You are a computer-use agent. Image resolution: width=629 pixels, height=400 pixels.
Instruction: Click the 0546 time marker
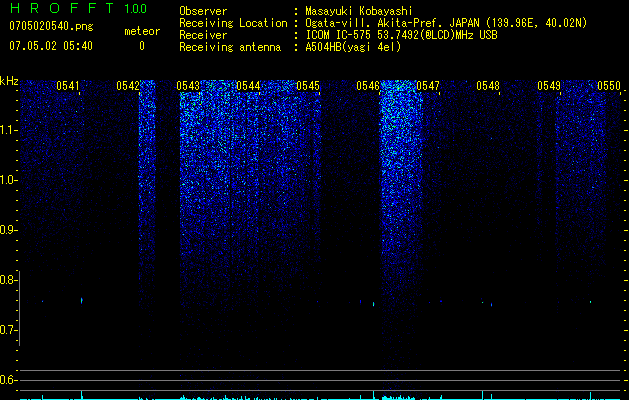pyautogui.click(x=368, y=86)
